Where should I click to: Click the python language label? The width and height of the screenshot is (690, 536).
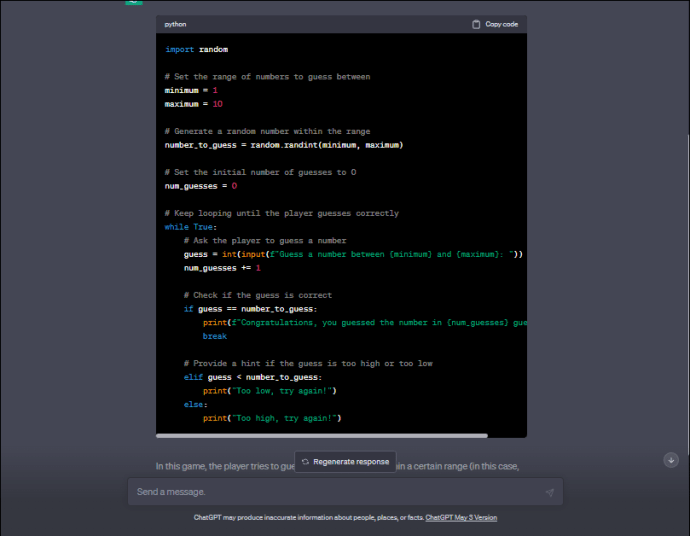pyautogui.click(x=175, y=24)
